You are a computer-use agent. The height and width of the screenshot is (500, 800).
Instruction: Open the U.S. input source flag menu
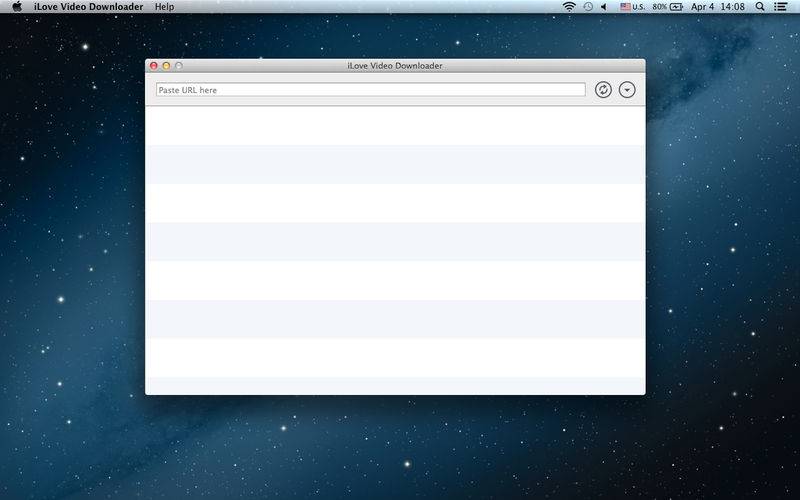pos(632,7)
